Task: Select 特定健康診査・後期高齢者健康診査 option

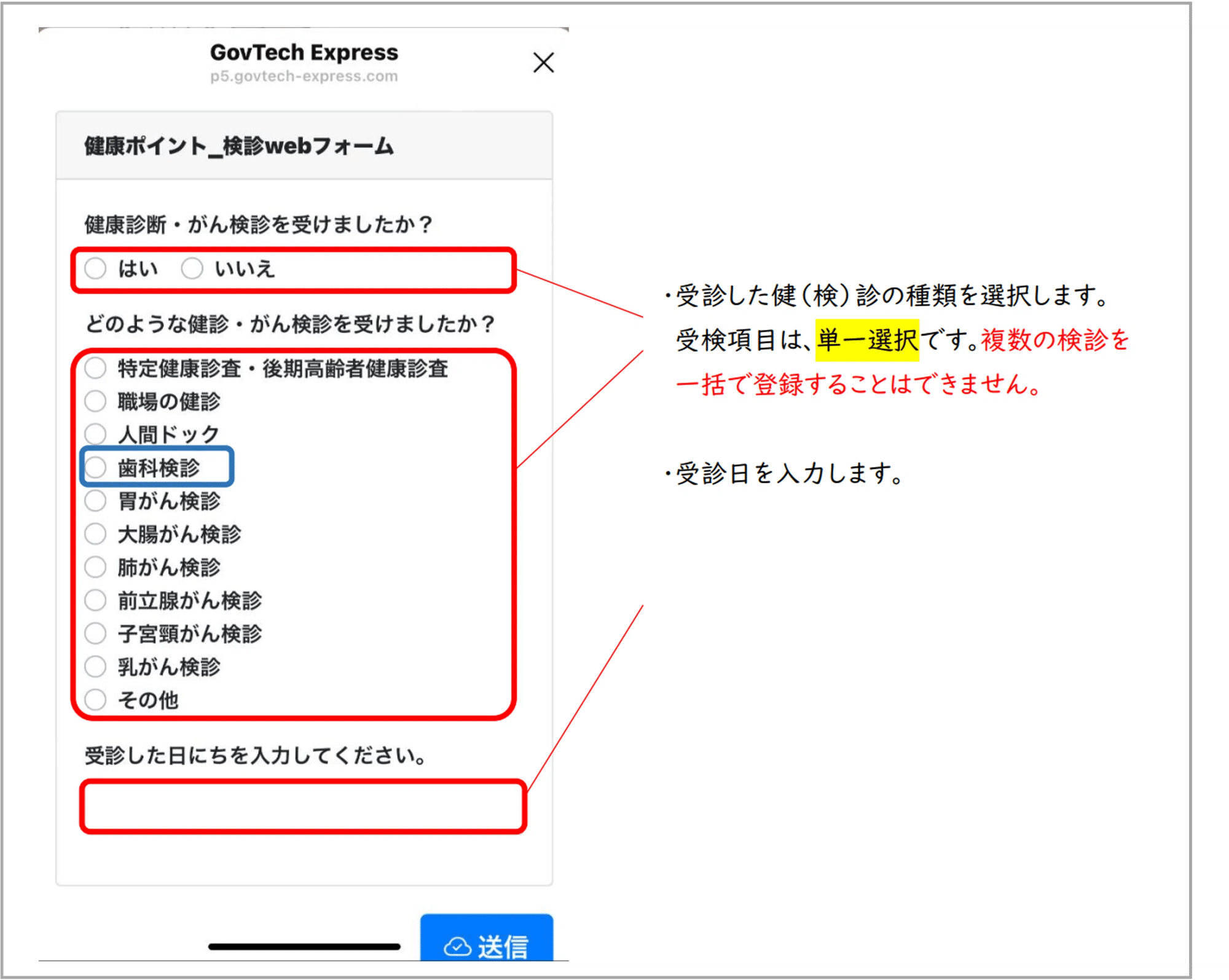Action: coord(95,367)
